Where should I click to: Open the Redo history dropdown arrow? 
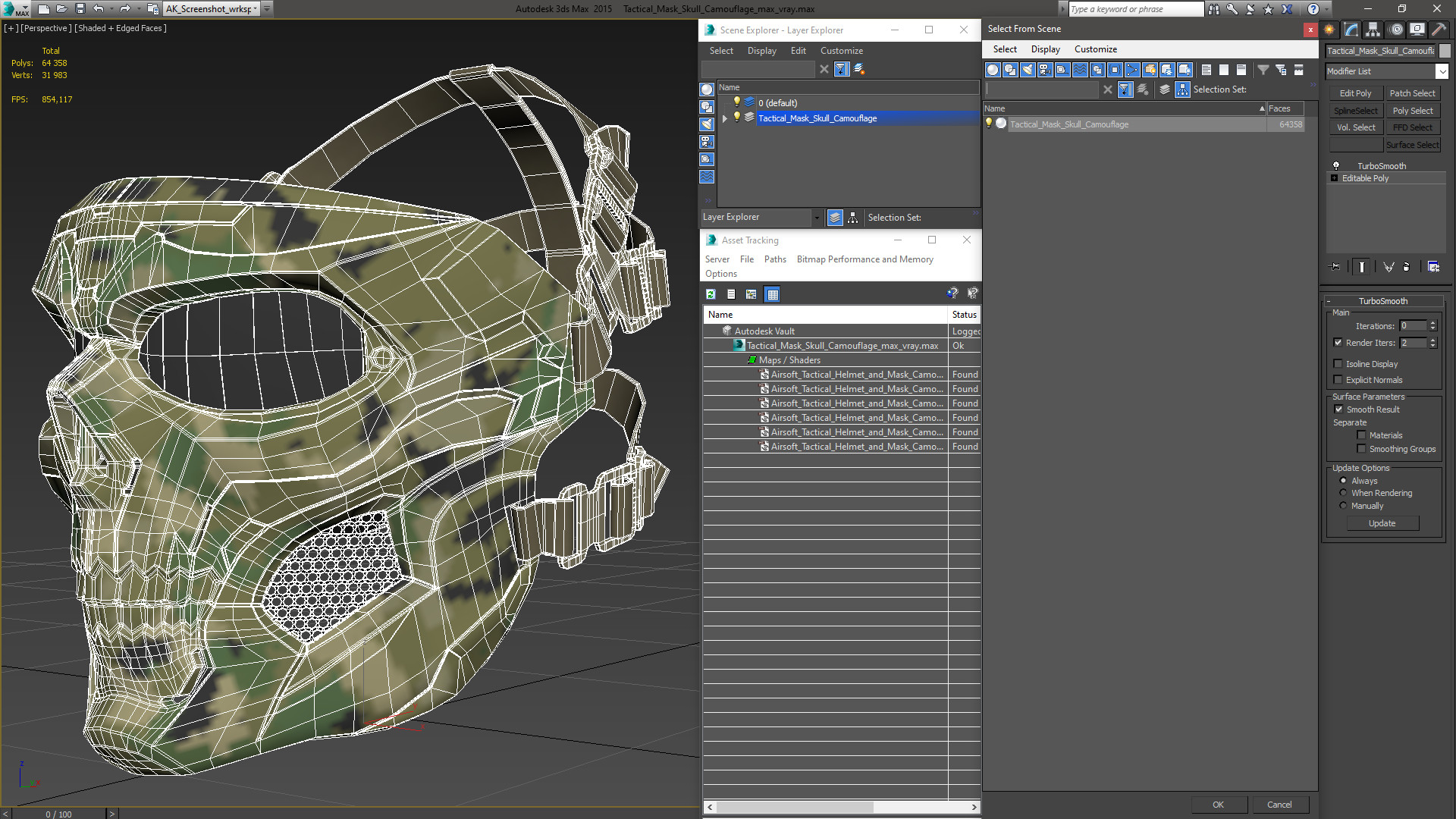tap(139, 9)
